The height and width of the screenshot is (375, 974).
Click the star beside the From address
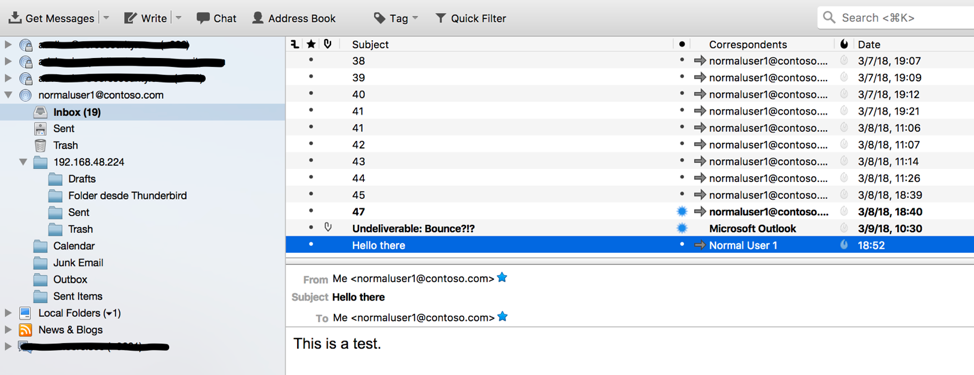click(502, 278)
